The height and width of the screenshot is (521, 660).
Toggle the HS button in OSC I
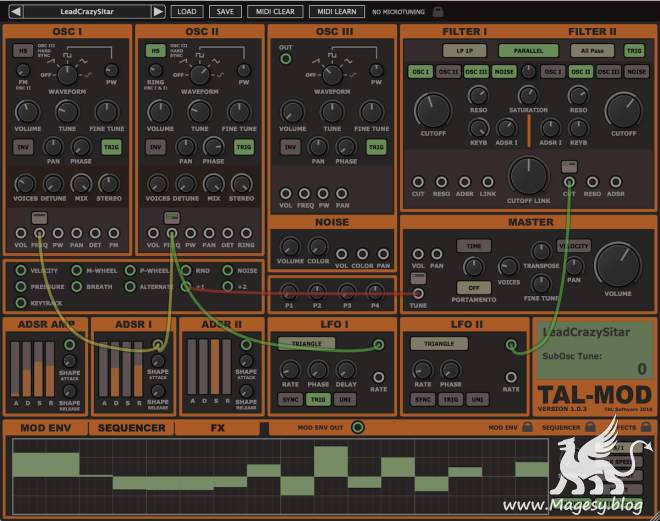[23, 51]
